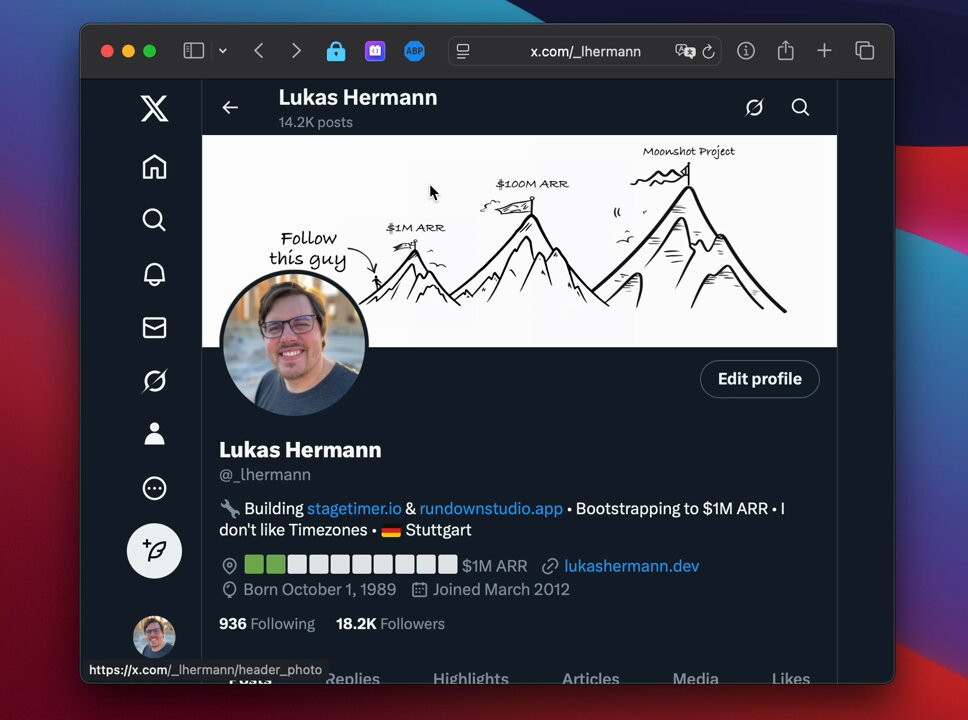Click the translate icon in address bar
Screen dimensions: 968x720
(x=685, y=51)
